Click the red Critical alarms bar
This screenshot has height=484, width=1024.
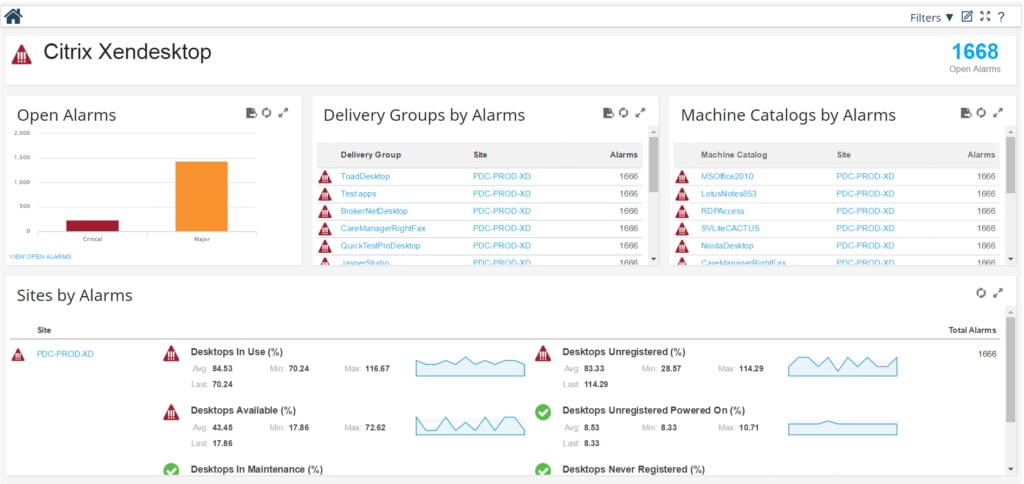tap(92, 225)
